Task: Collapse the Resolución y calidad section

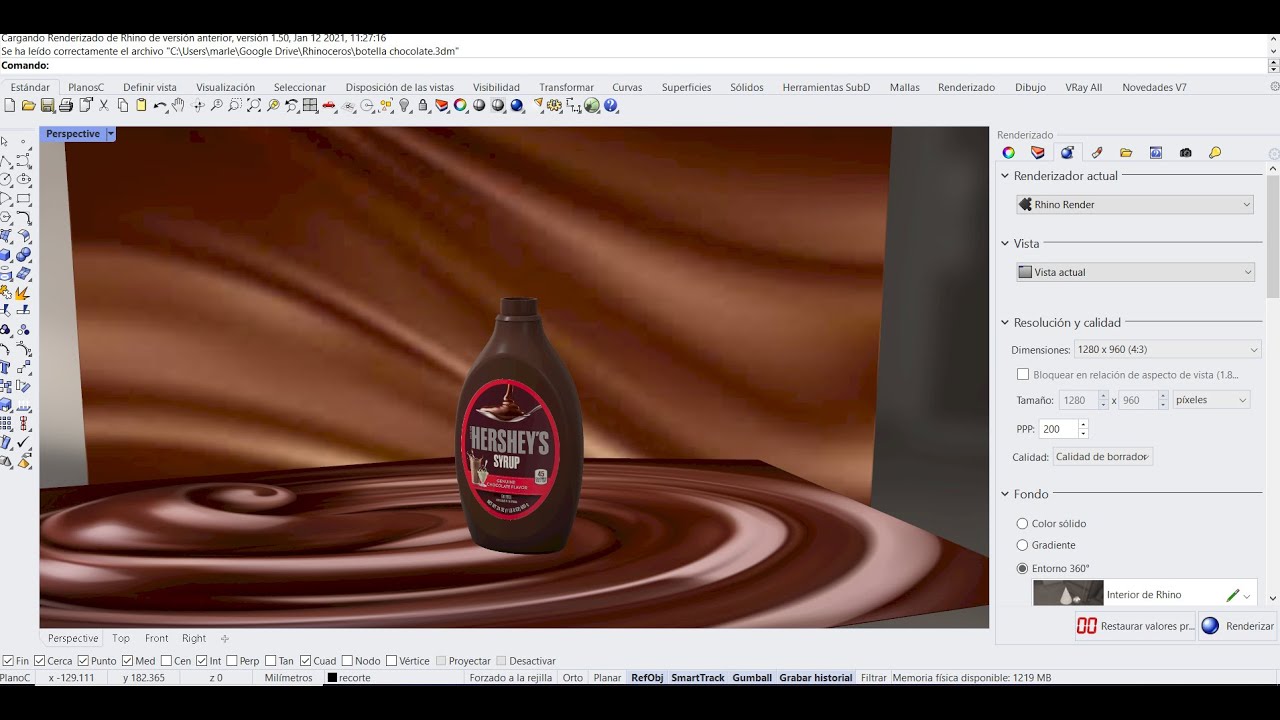Action: pyautogui.click(x=1005, y=323)
